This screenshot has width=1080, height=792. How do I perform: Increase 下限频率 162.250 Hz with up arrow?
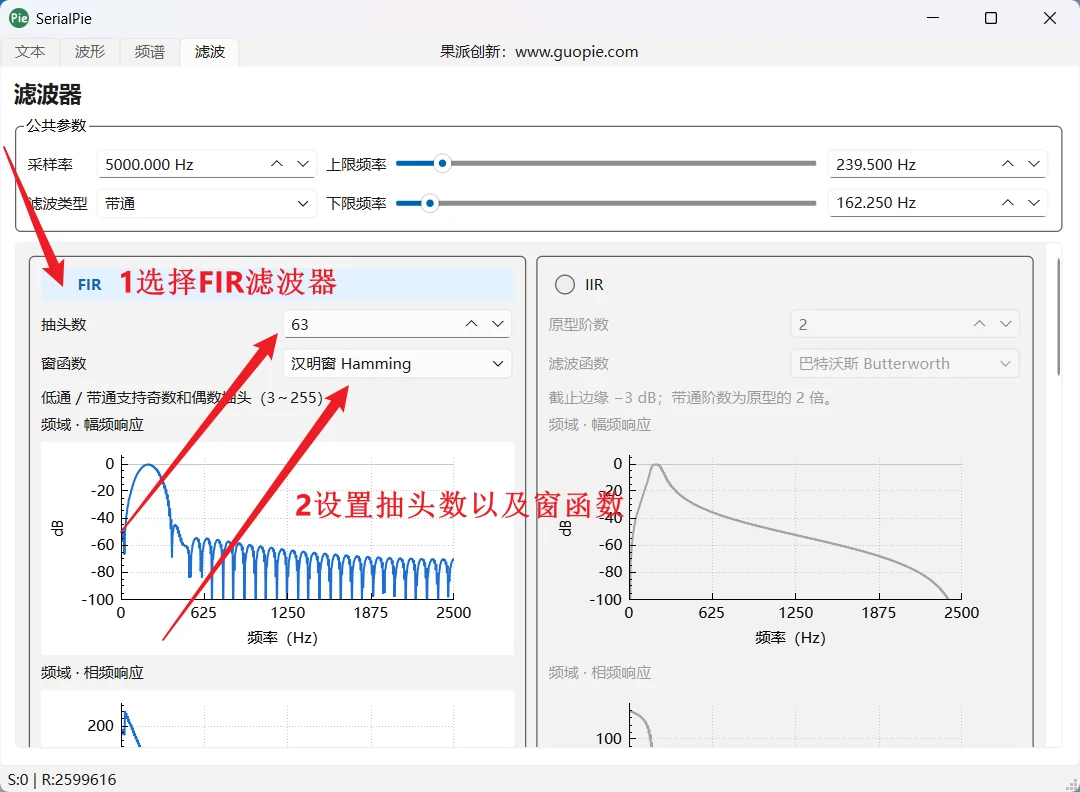pos(1008,202)
